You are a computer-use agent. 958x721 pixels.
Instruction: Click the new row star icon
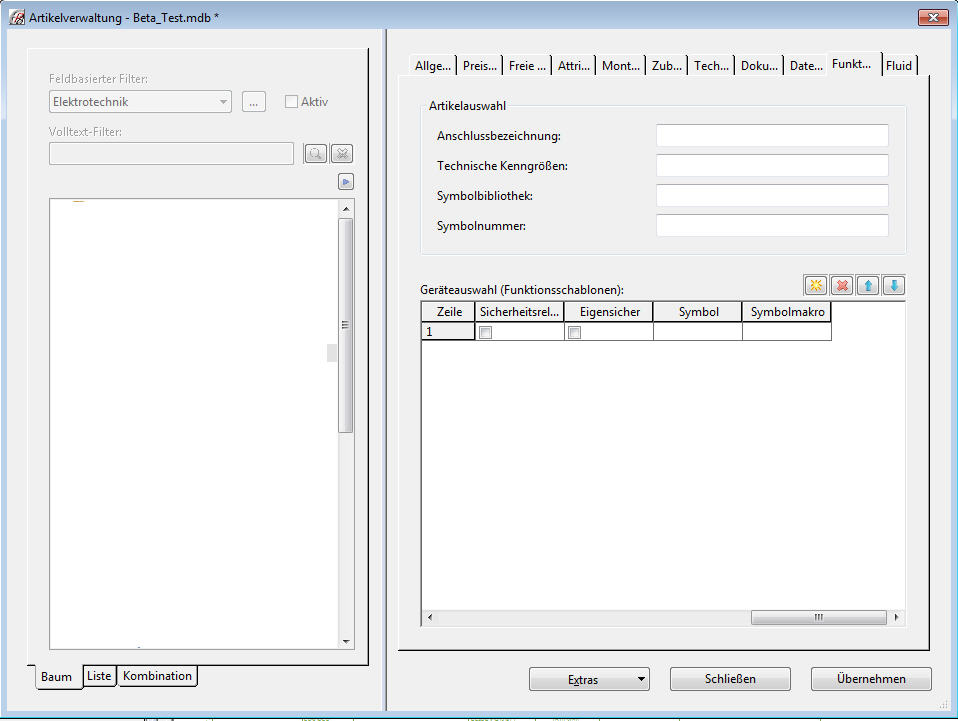[x=816, y=285]
